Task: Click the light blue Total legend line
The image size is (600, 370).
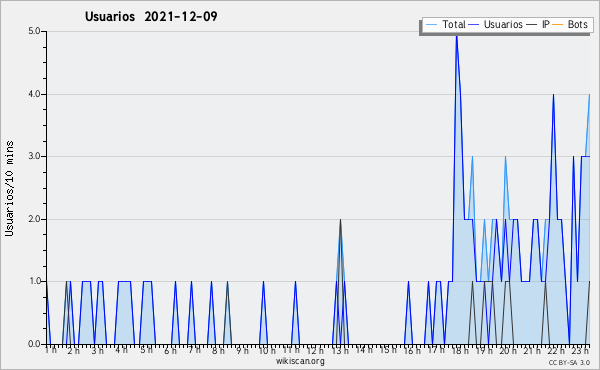Action: pyautogui.click(x=431, y=25)
